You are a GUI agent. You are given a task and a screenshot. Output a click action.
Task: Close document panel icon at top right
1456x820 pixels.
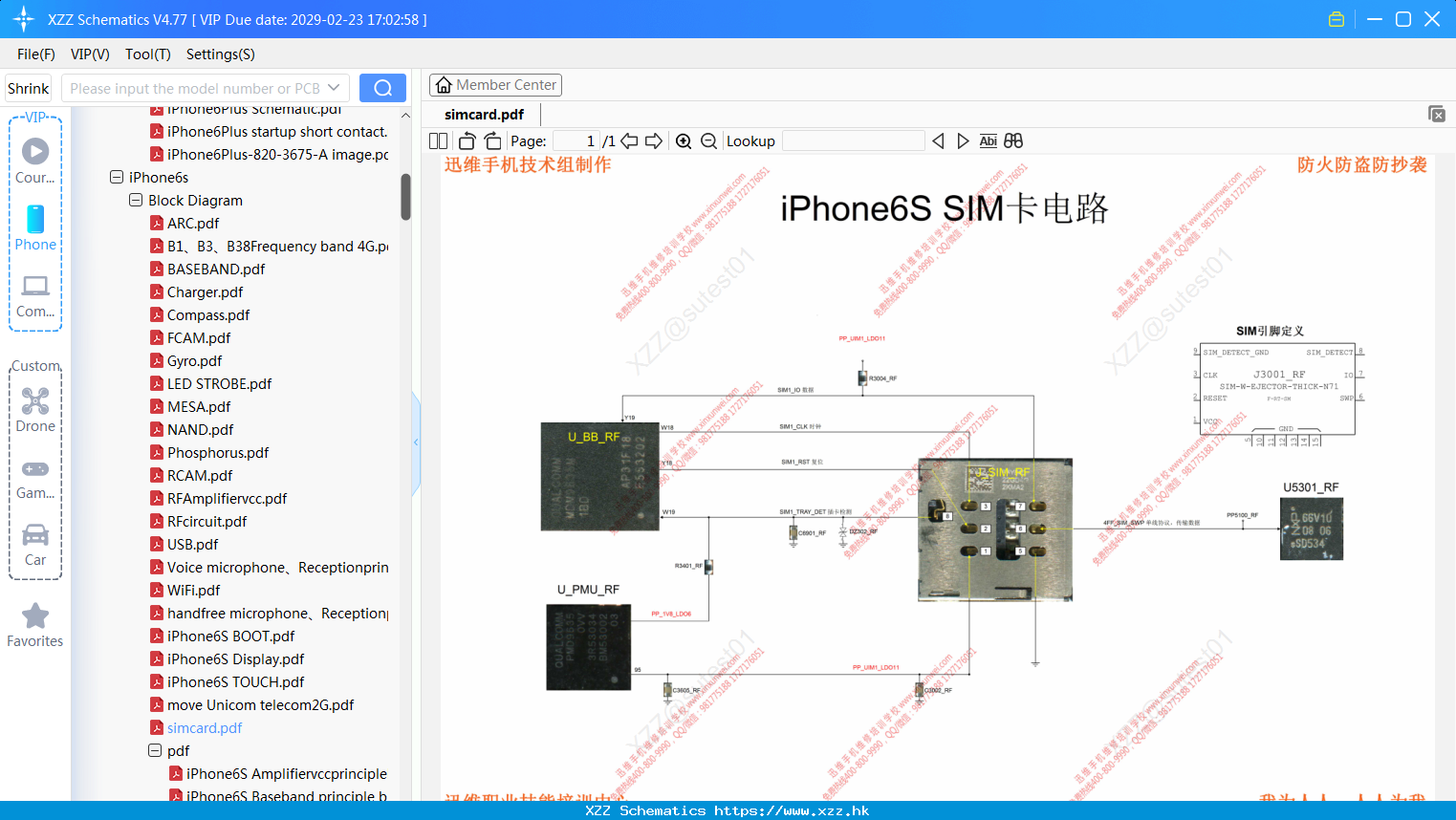tap(1437, 114)
